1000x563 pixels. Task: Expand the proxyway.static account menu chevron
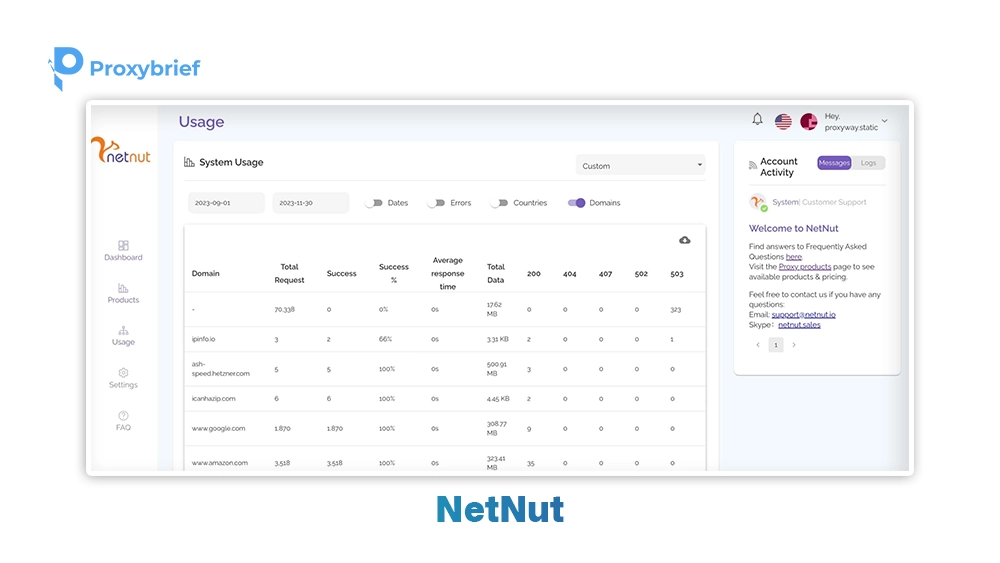tap(885, 121)
